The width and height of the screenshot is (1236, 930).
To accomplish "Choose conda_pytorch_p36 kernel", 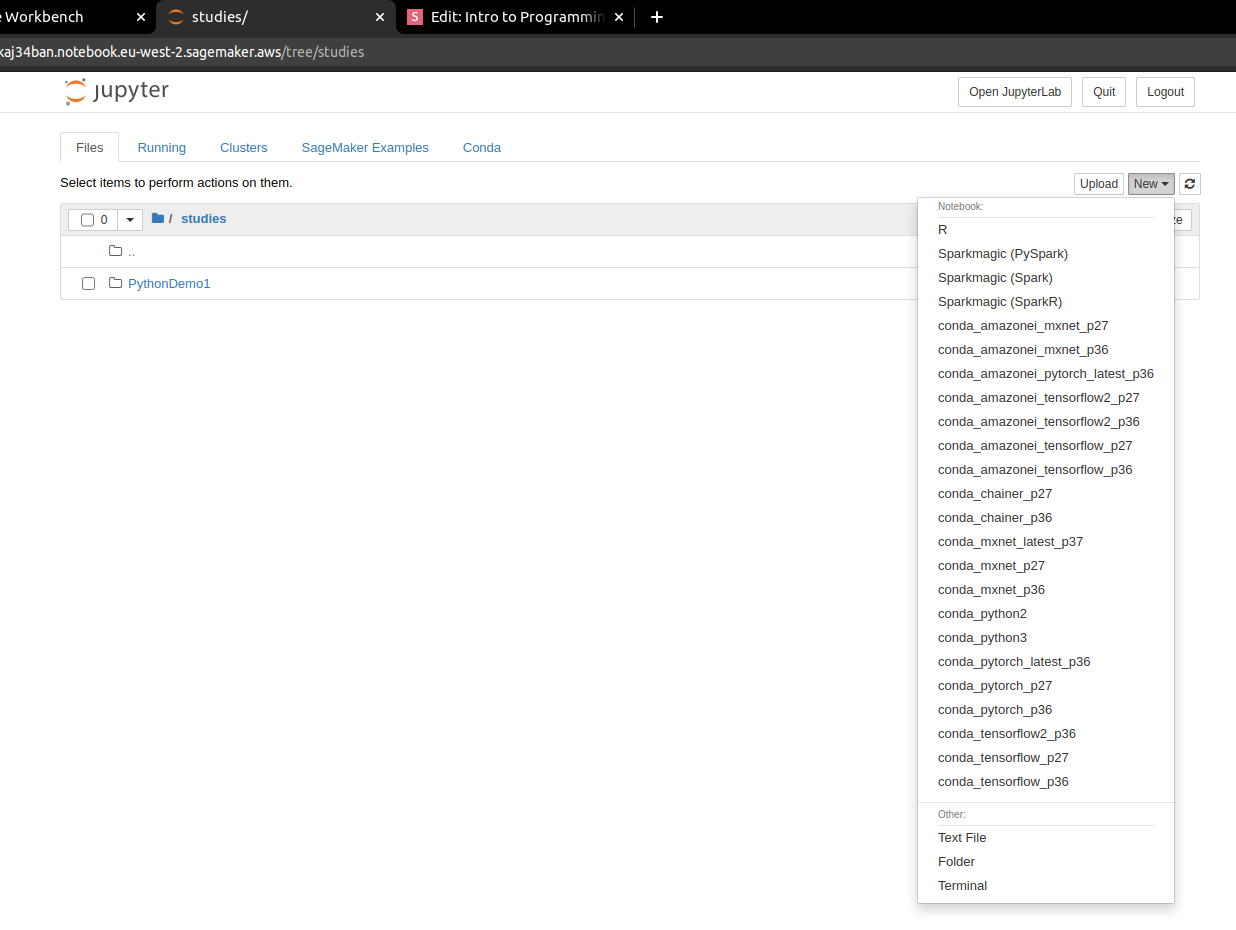I will [1046, 710].
